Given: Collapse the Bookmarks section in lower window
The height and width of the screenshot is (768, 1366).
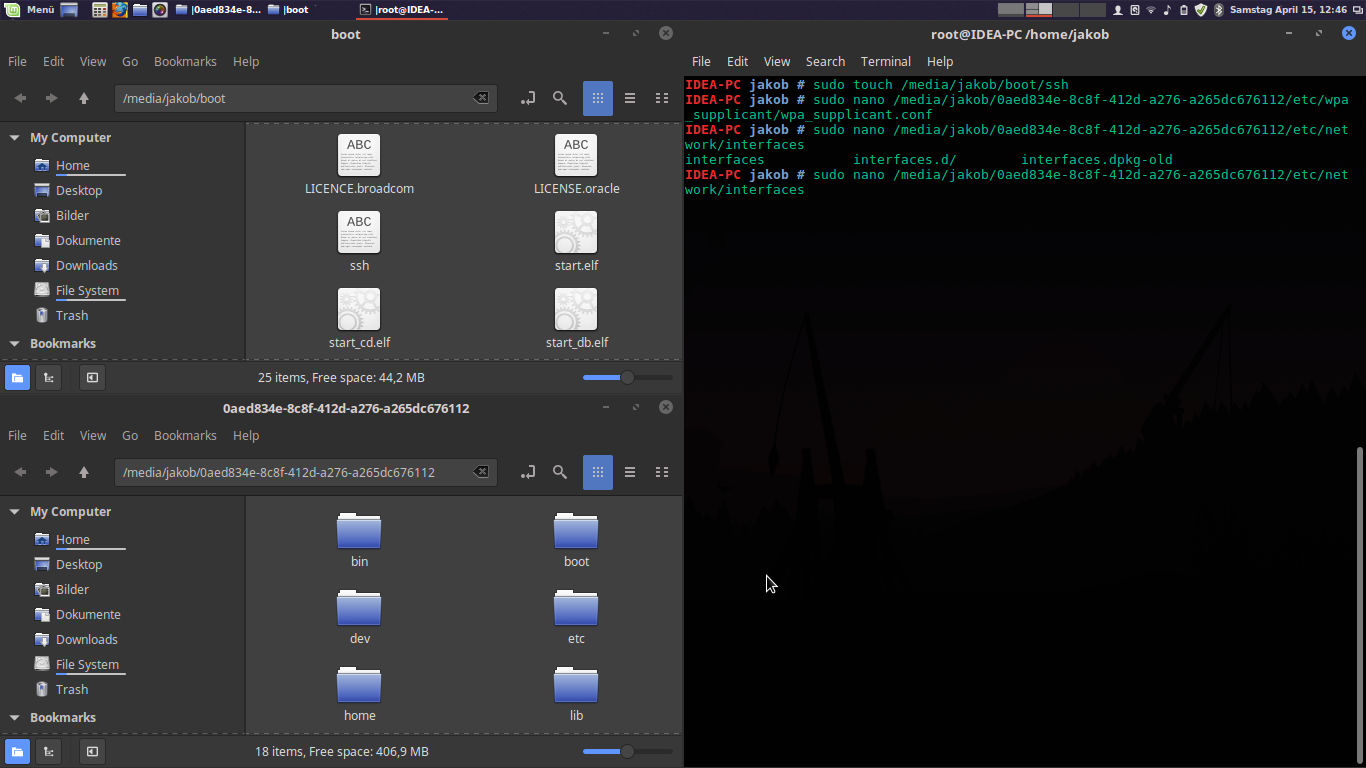Looking at the screenshot, I should pyautogui.click(x=14, y=717).
